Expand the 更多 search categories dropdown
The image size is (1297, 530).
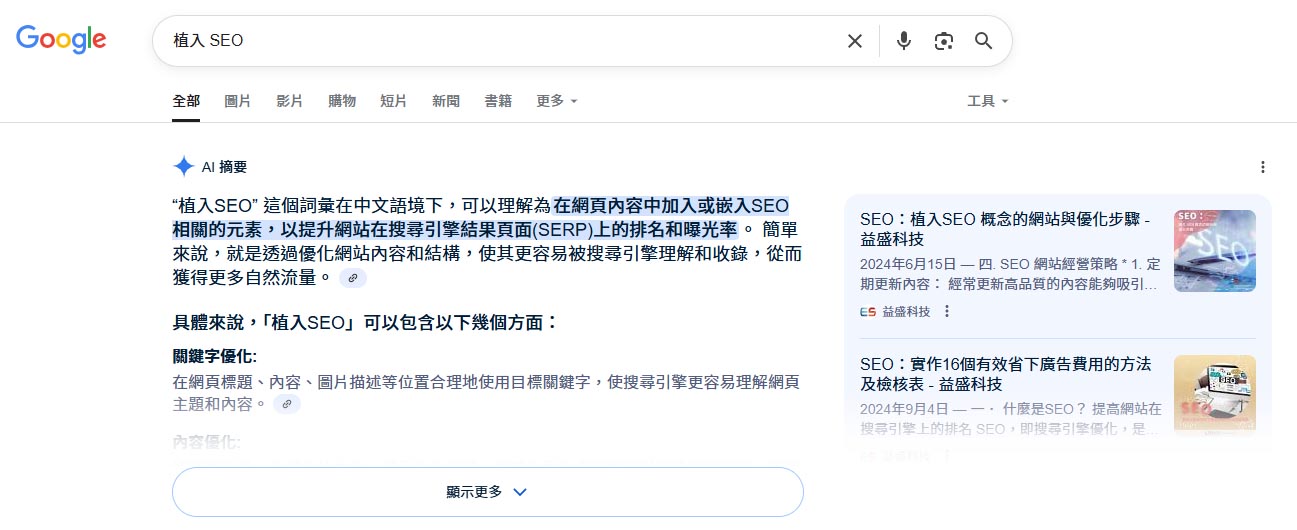tap(557, 101)
